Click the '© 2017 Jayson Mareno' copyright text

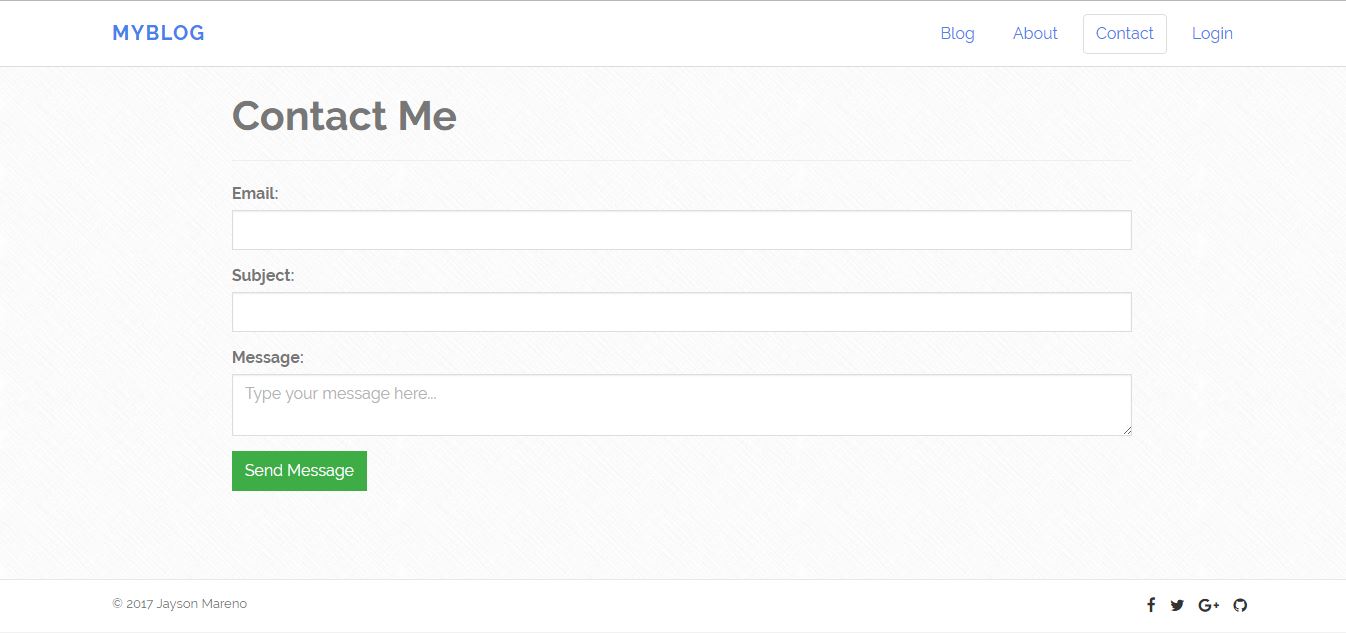pos(180,604)
